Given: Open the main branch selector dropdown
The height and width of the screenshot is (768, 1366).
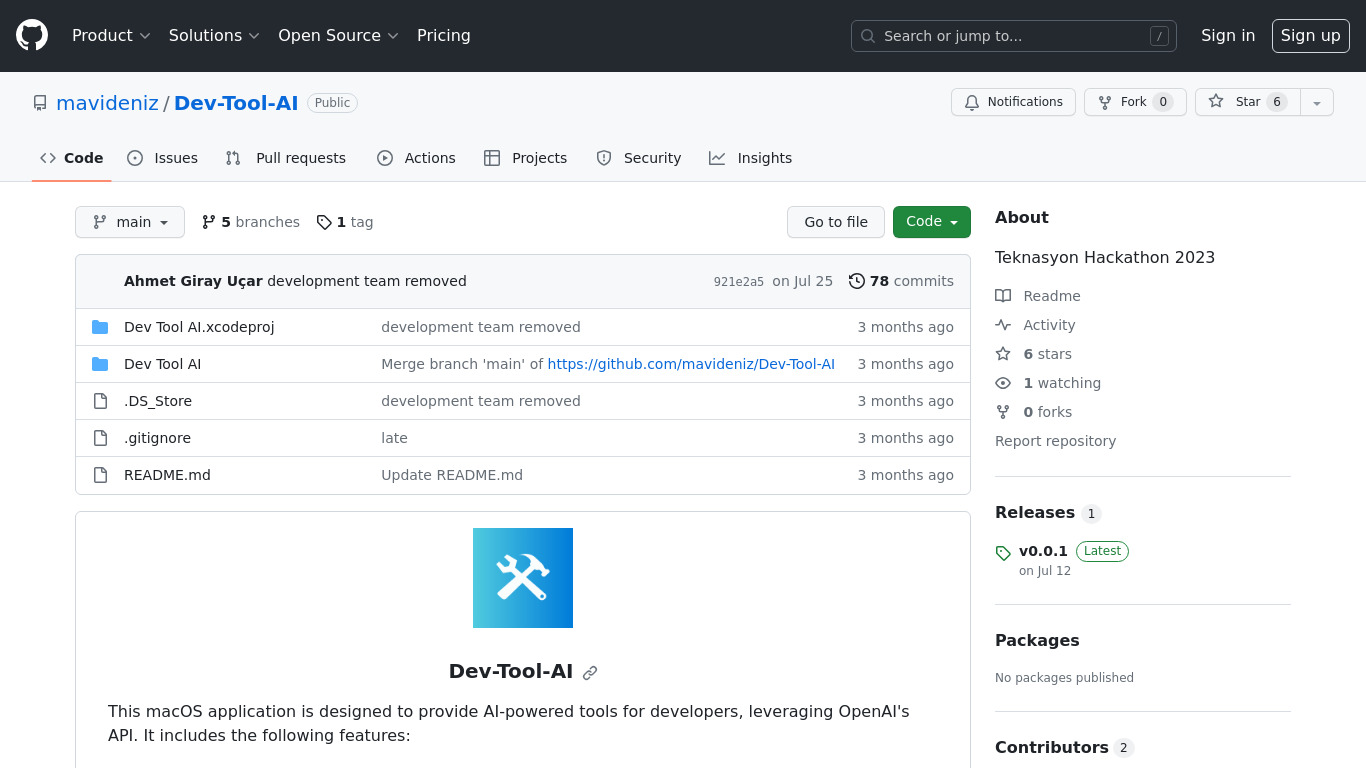Looking at the screenshot, I should pyautogui.click(x=130, y=222).
